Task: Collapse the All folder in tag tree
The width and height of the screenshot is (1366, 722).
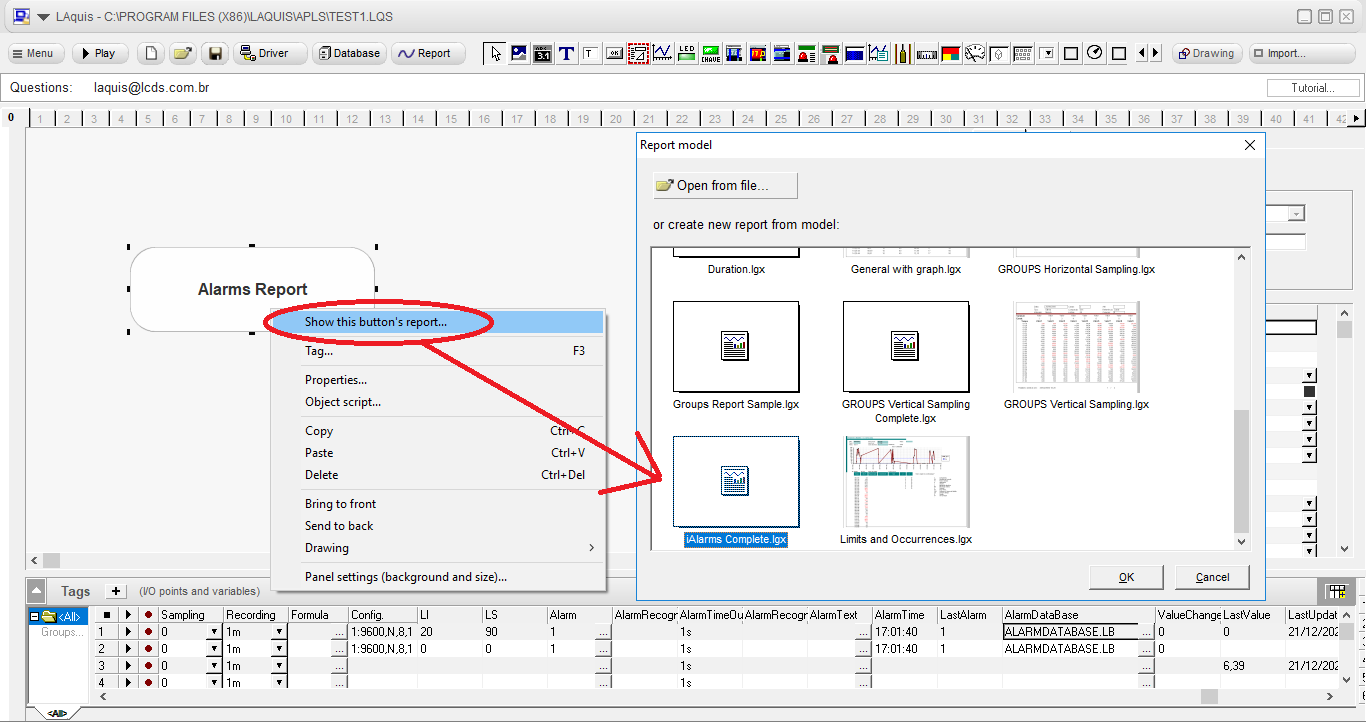Action: [x=35, y=616]
